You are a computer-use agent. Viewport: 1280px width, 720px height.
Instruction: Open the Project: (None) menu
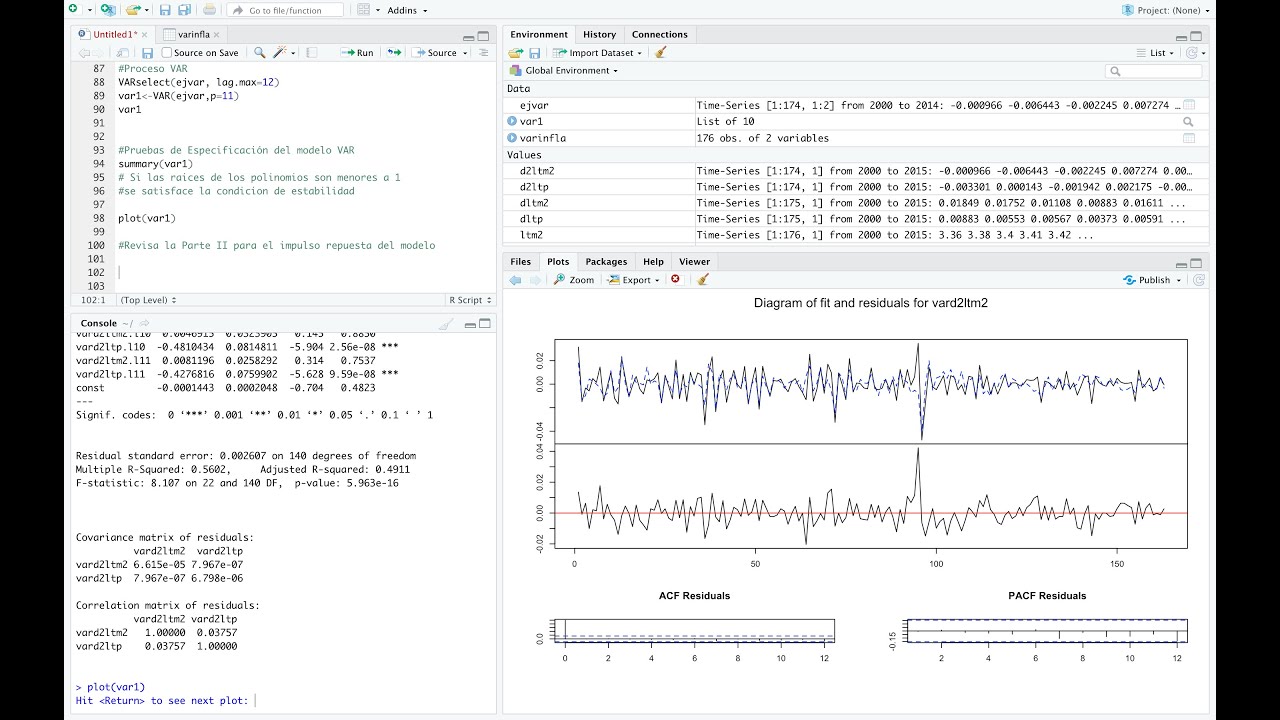(x=1166, y=10)
